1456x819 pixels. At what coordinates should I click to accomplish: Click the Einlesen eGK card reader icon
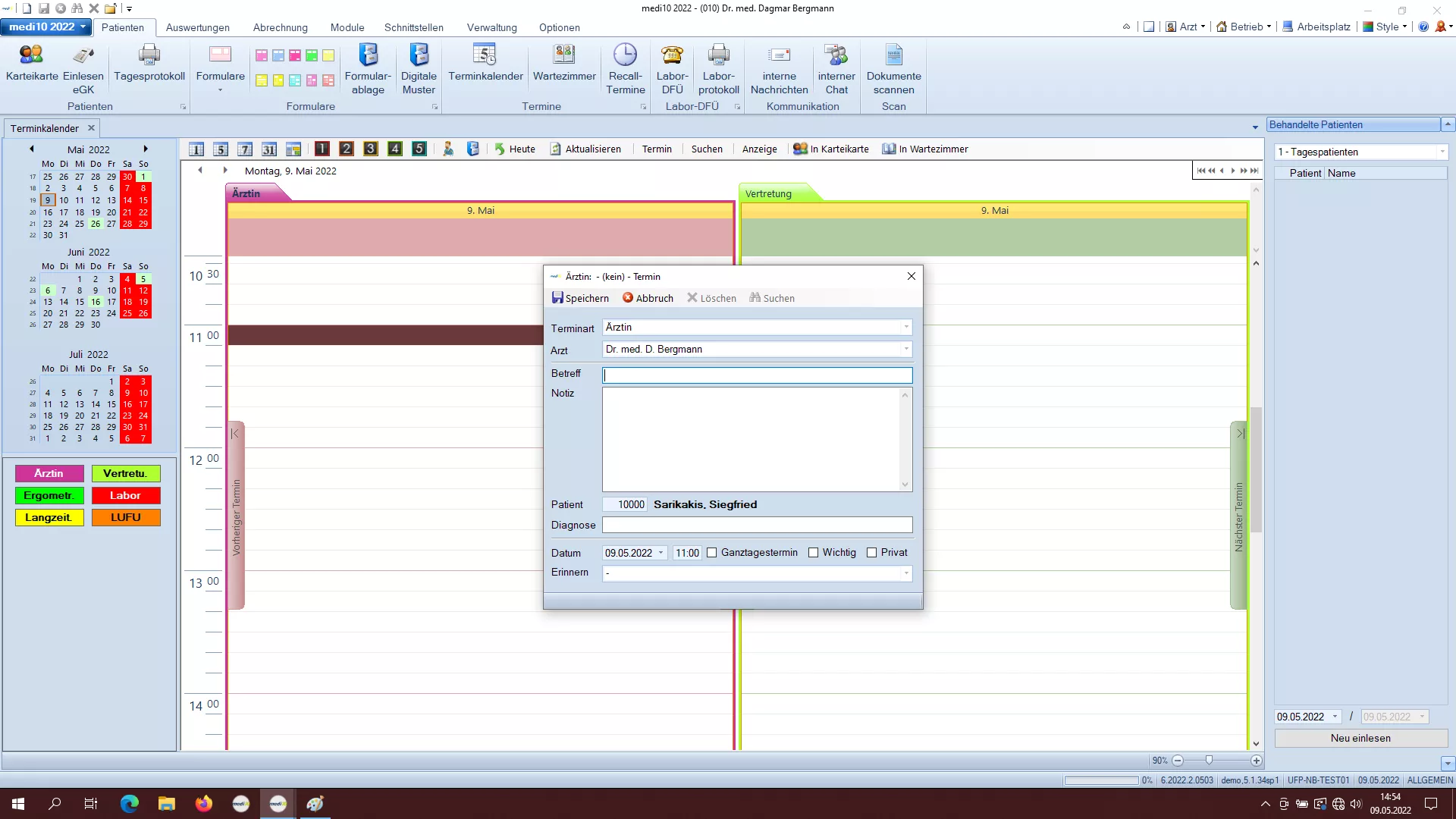tap(83, 68)
